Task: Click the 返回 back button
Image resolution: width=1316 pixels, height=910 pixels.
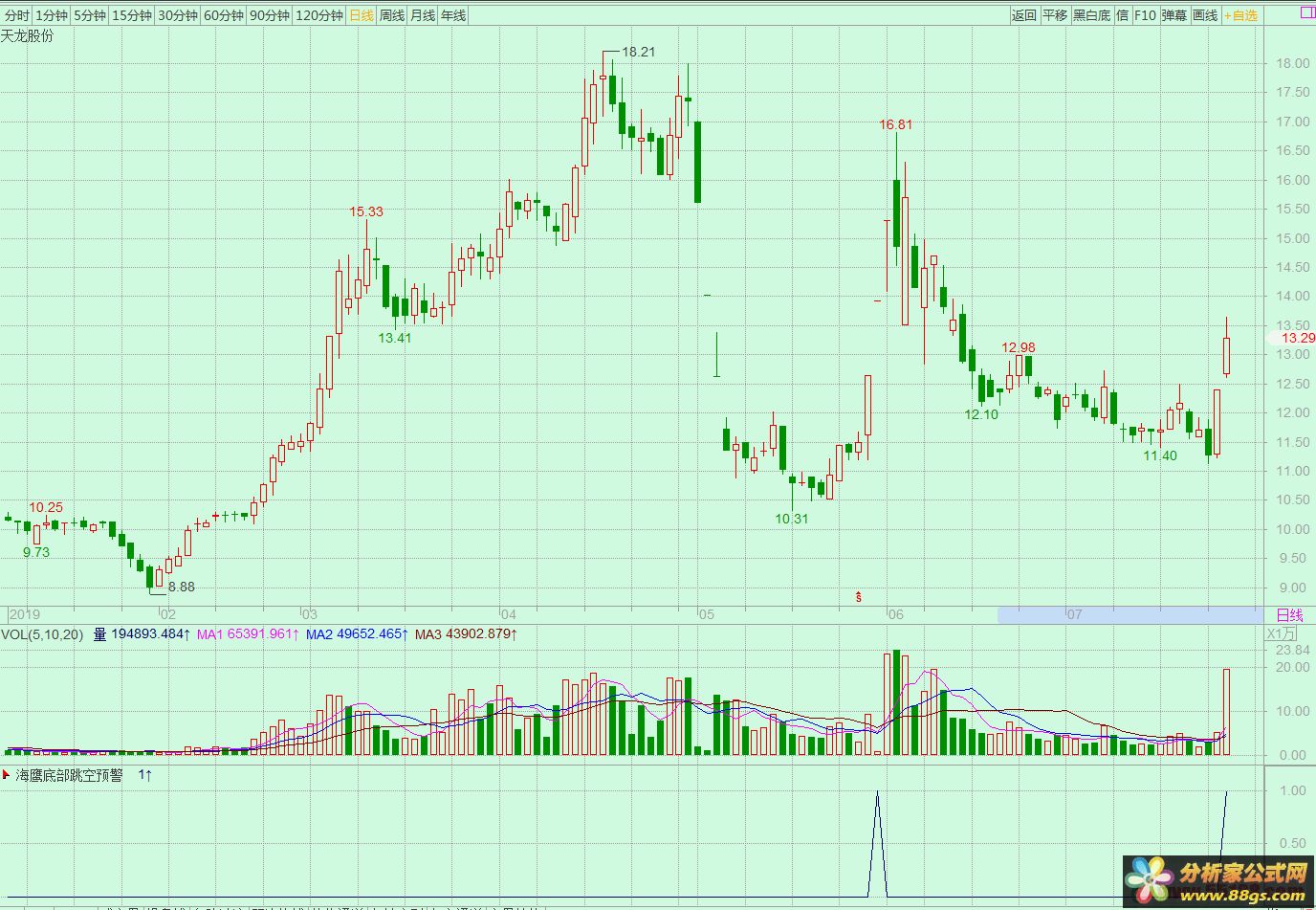Action: pos(1024,15)
